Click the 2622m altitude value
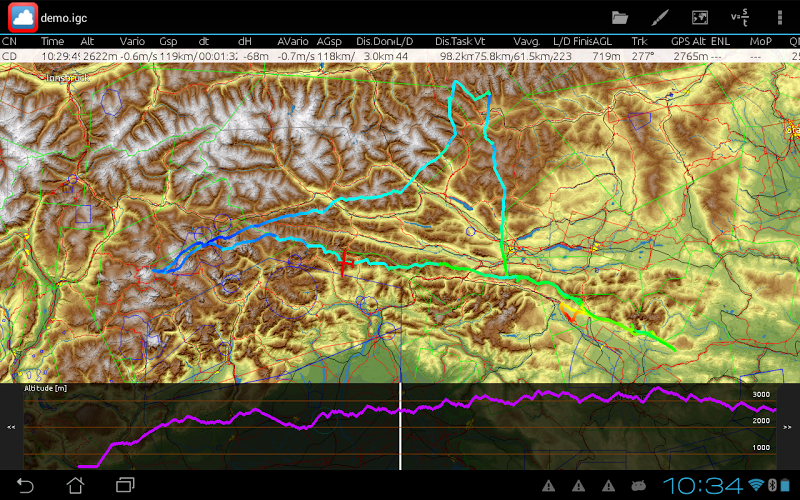800x500 pixels. (100, 56)
